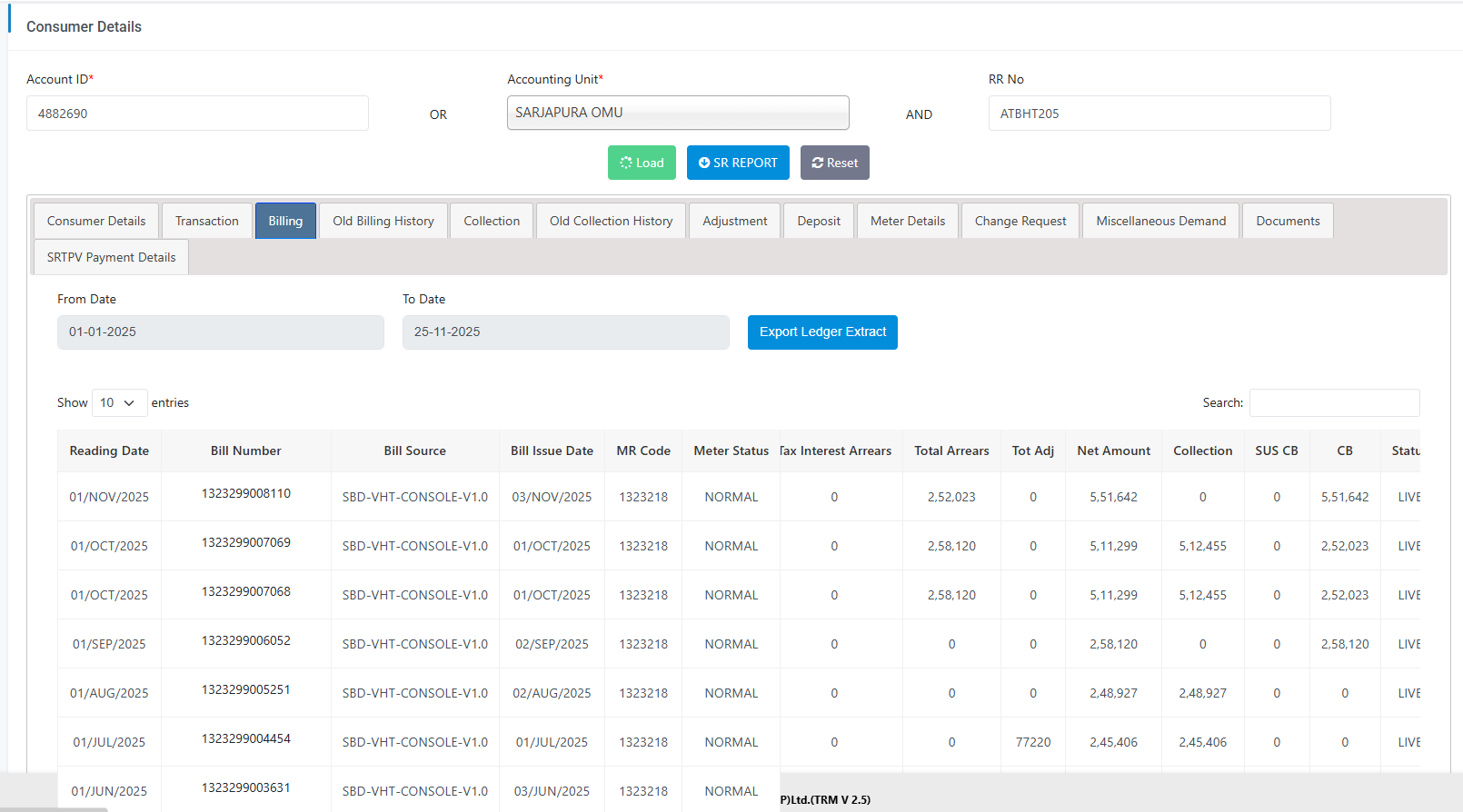The height and width of the screenshot is (812, 1463).
Task: Switch to SRTPV Payment Details tab
Action: pyautogui.click(x=112, y=257)
